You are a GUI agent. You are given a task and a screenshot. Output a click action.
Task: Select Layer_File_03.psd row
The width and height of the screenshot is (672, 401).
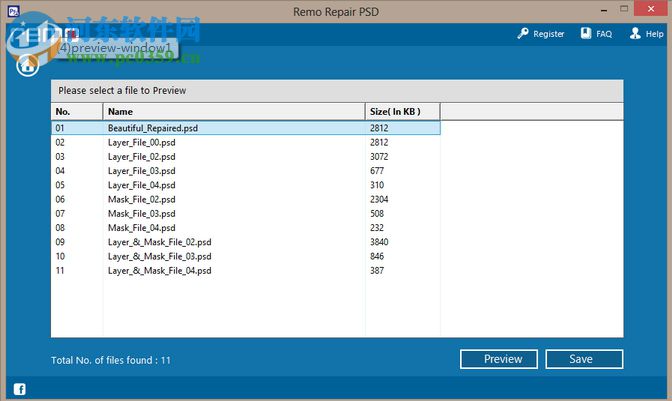246,171
